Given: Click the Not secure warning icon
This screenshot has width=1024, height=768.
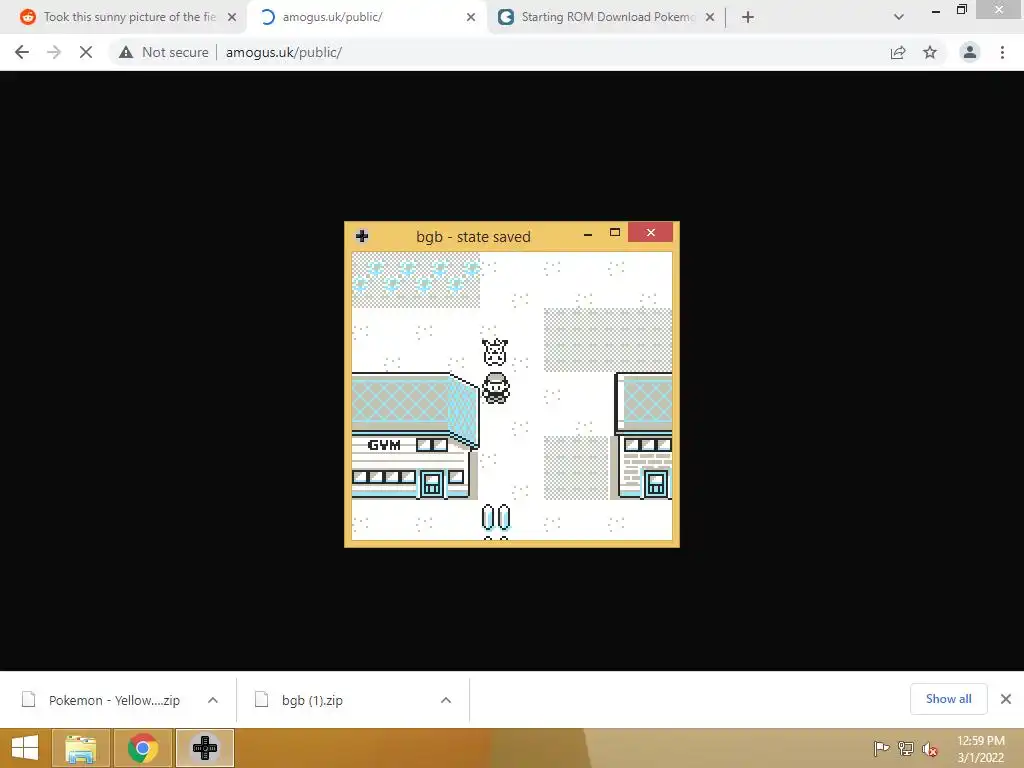Looking at the screenshot, I should click(126, 52).
